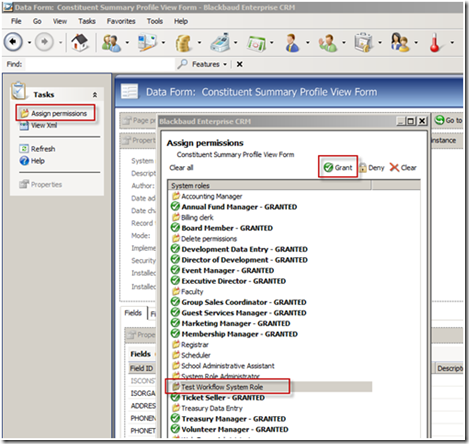The width and height of the screenshot is (469, 444).
Task: Open the Help menu
Action: [181, 21]
